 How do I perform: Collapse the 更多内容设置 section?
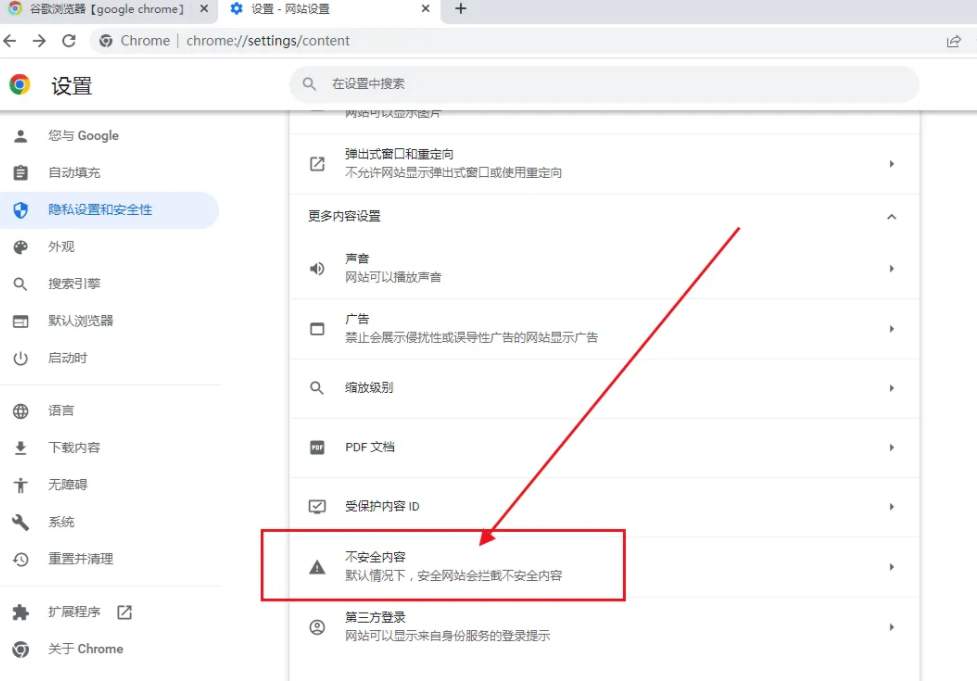(892, 217)
